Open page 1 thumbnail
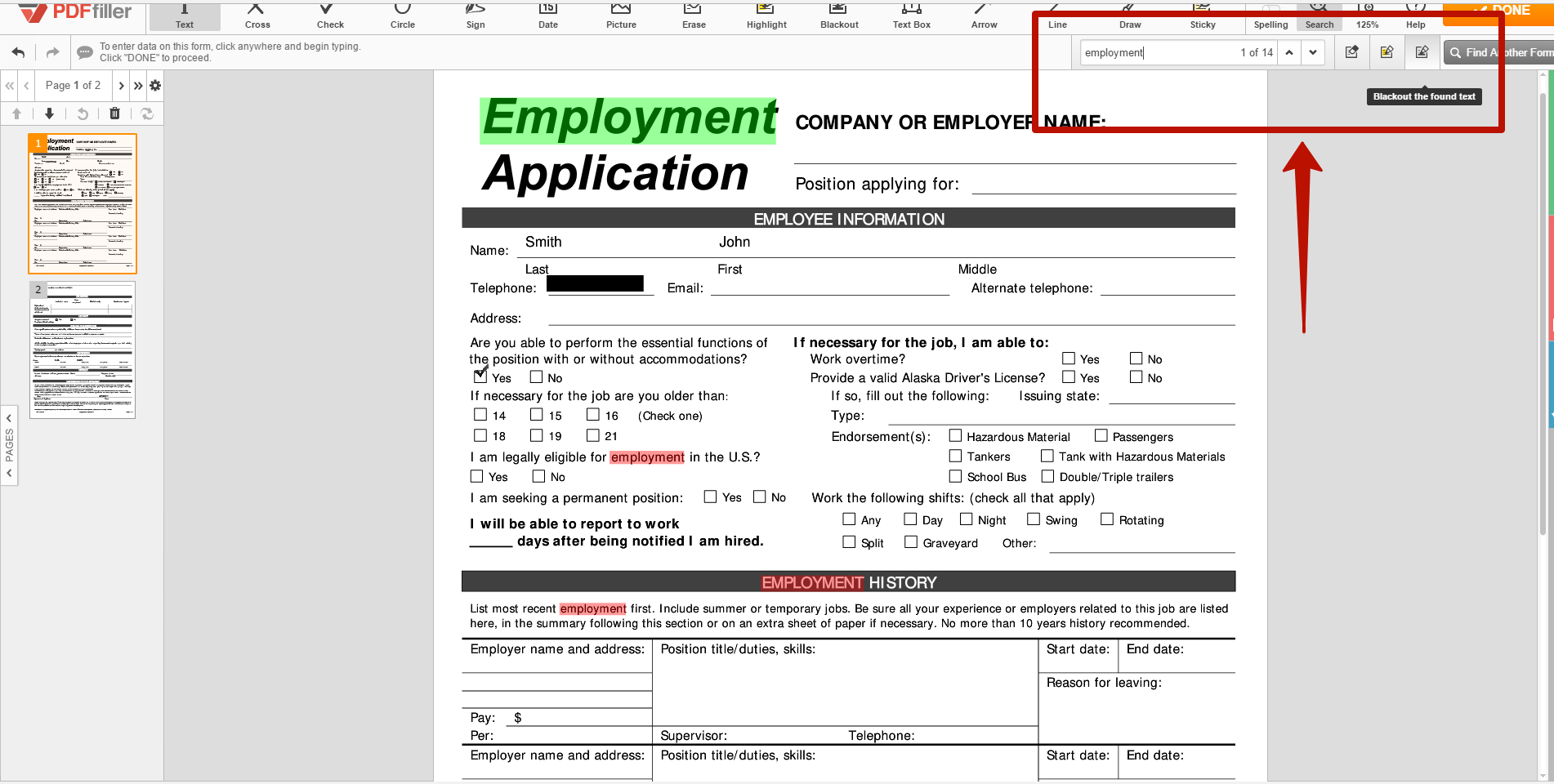This screenshot has height=784, width=1554. point(83,203)
